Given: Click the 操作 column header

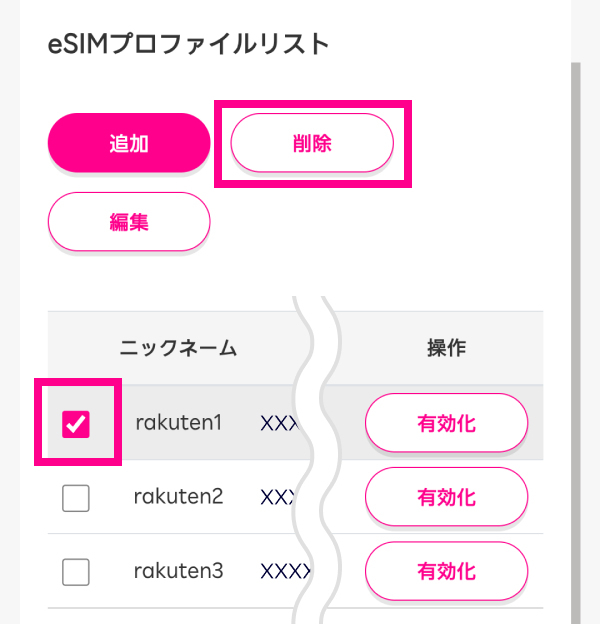Looking at the screenshot, I should point(446,348).
